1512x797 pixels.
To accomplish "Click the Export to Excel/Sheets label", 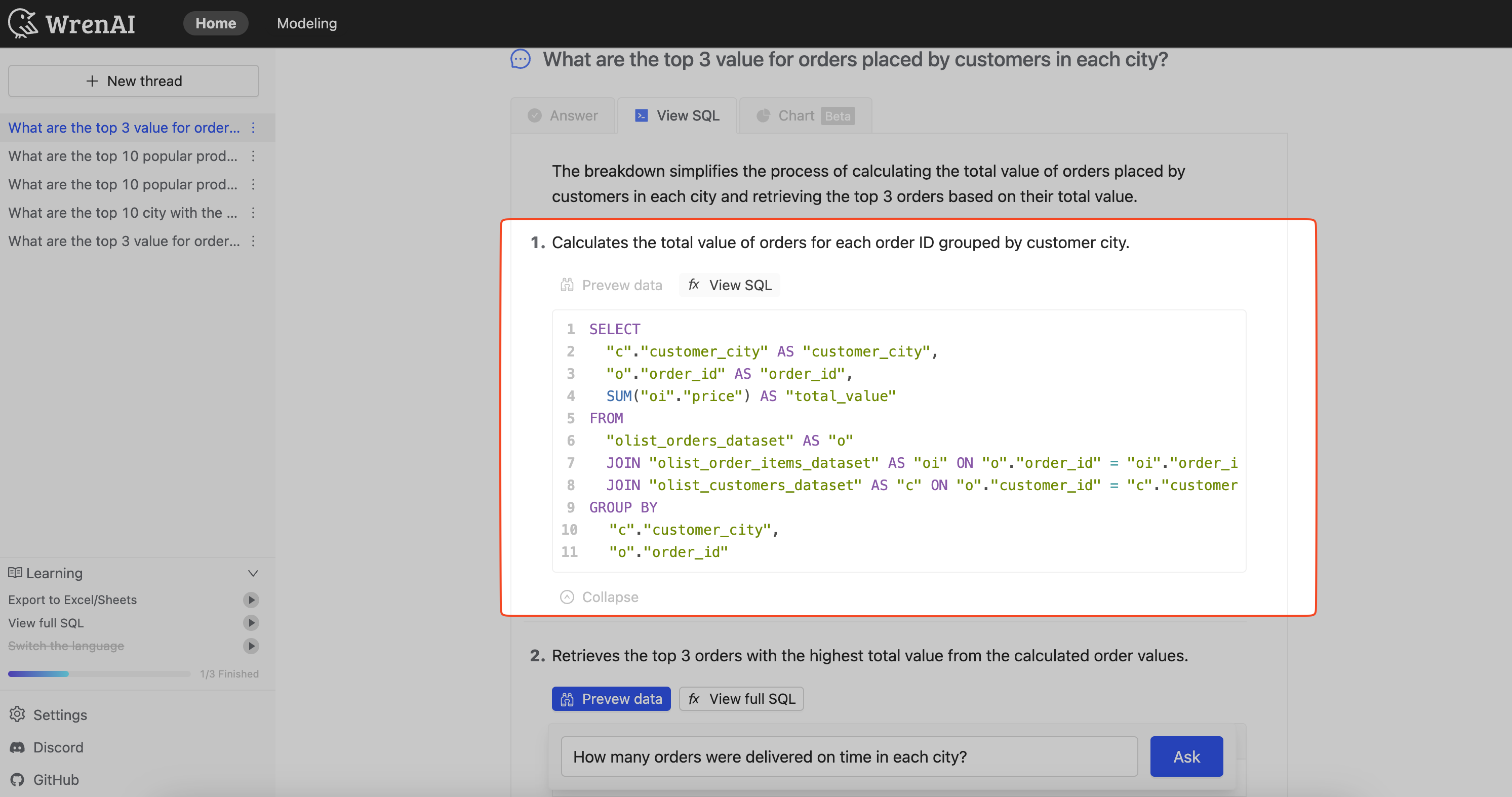I will [72, 600].
